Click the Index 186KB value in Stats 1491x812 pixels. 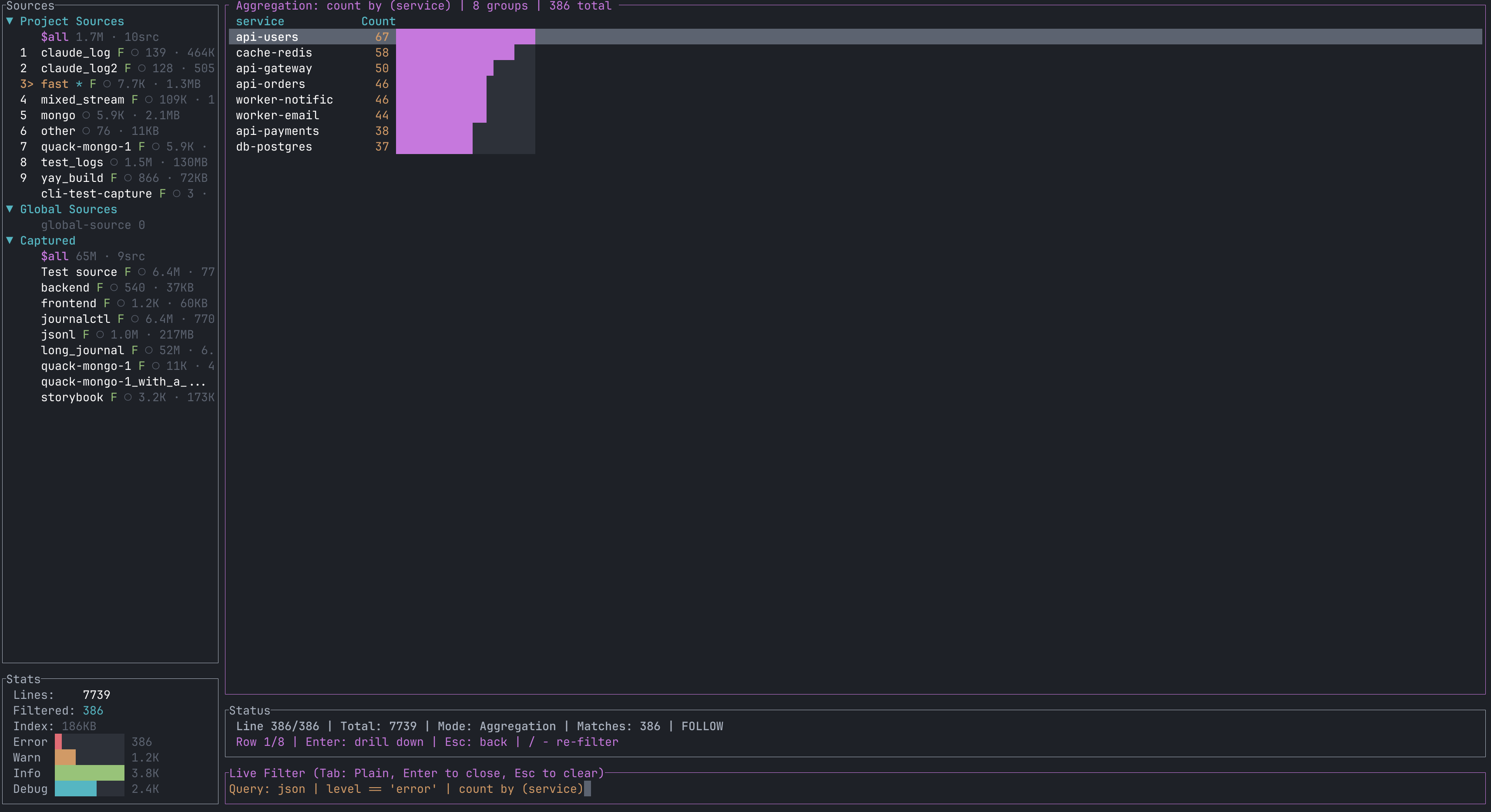(79, 726)
